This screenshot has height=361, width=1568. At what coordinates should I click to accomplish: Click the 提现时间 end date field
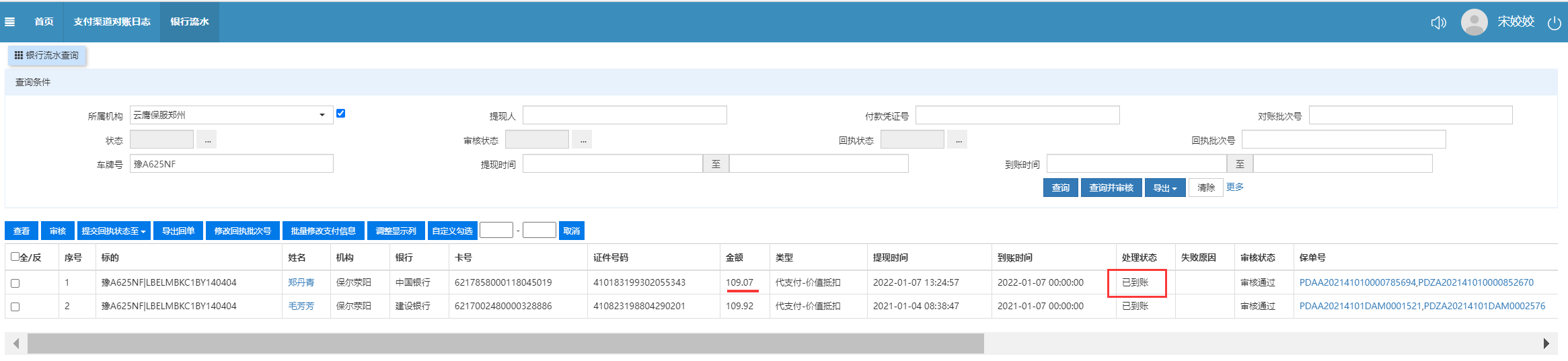pos(819,163)
